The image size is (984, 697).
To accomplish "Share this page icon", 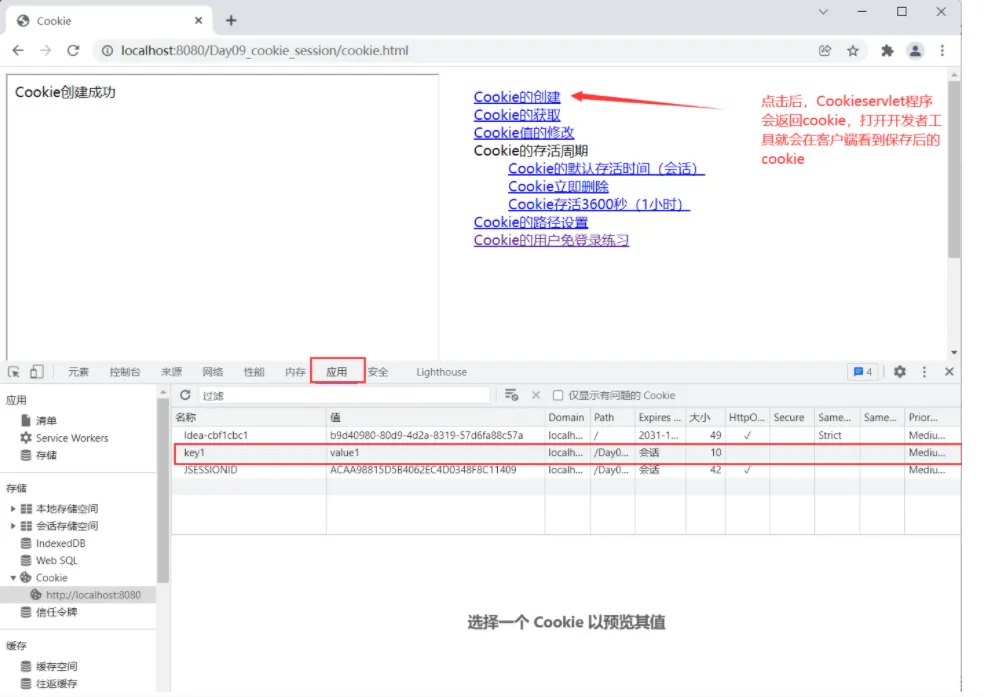I will [825, 51].
